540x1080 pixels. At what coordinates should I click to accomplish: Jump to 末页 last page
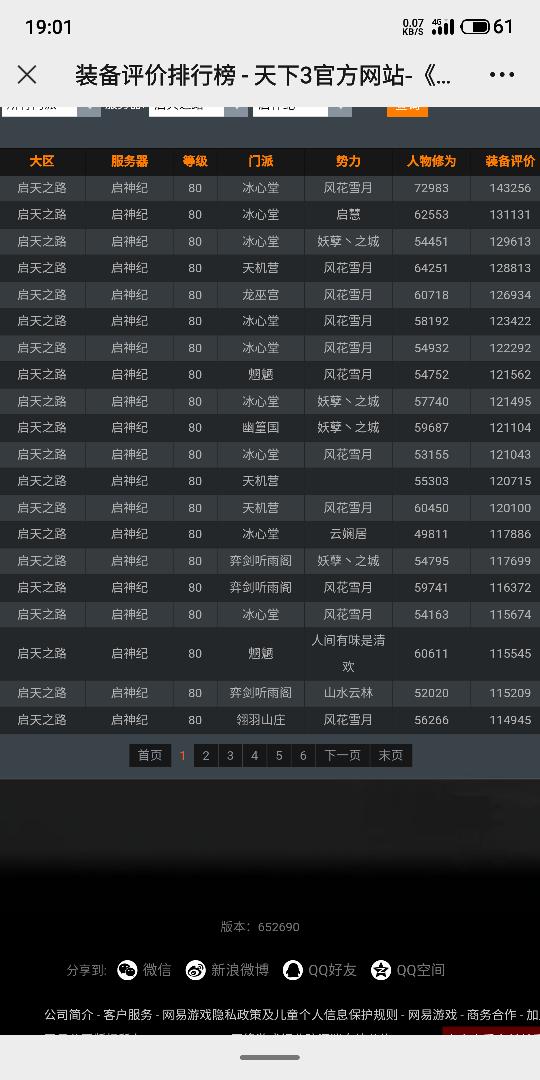click(391, 756)
